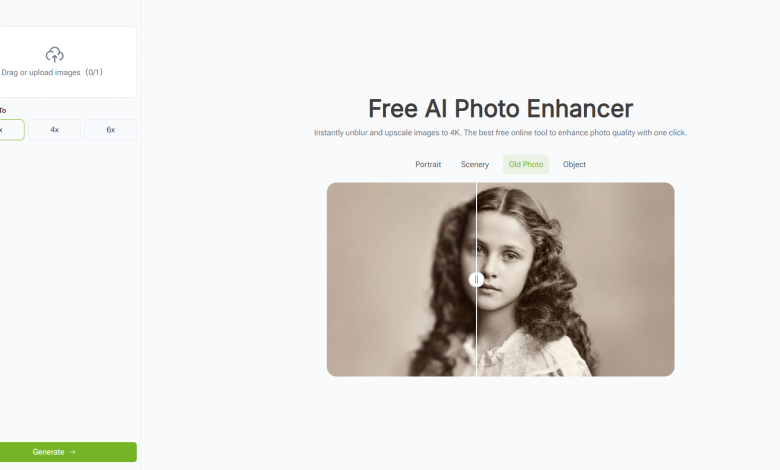Click the arrow icon in Generate button

click(72, 452)
